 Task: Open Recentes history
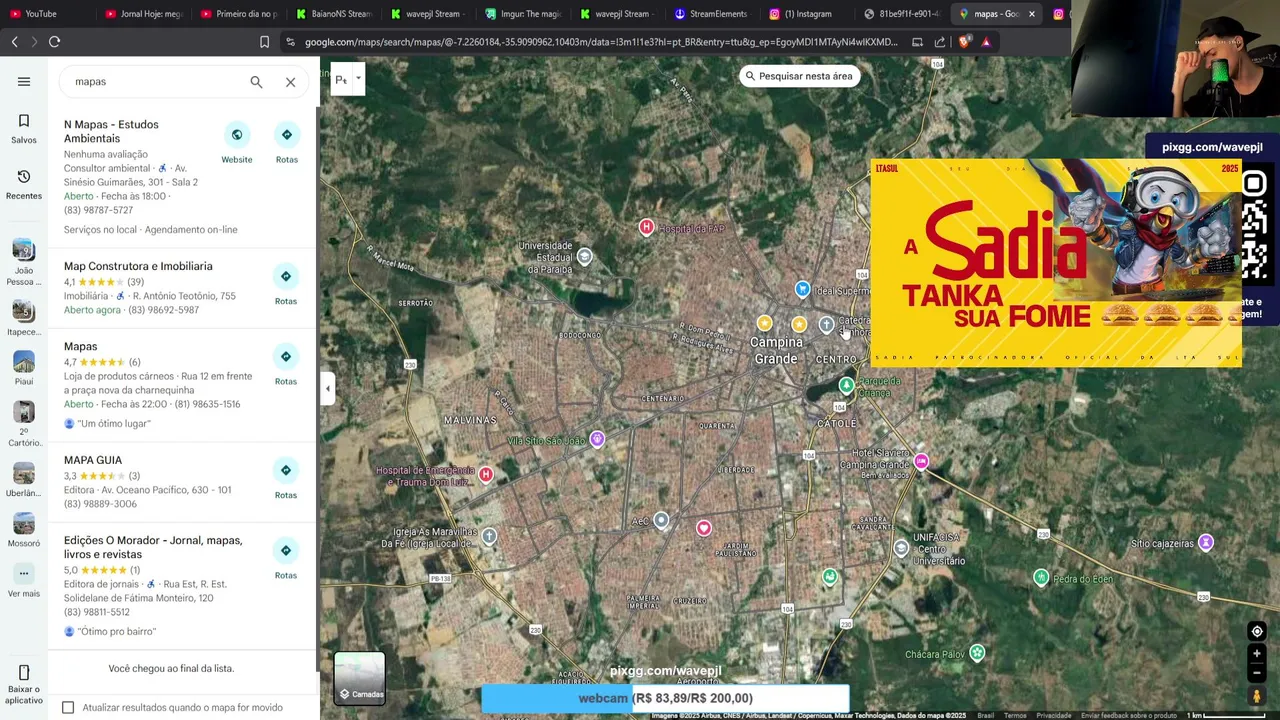tap(24, 184)
